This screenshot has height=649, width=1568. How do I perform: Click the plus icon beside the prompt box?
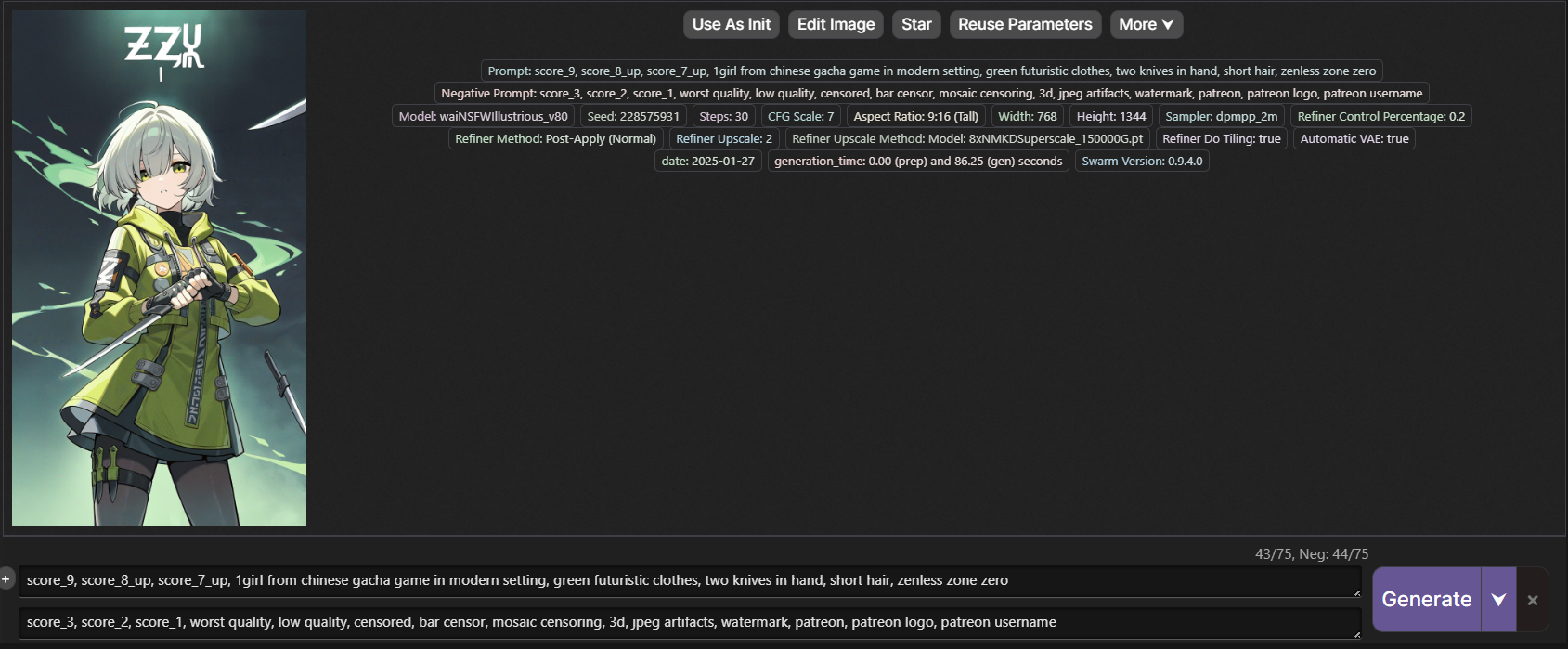(6, 578)
